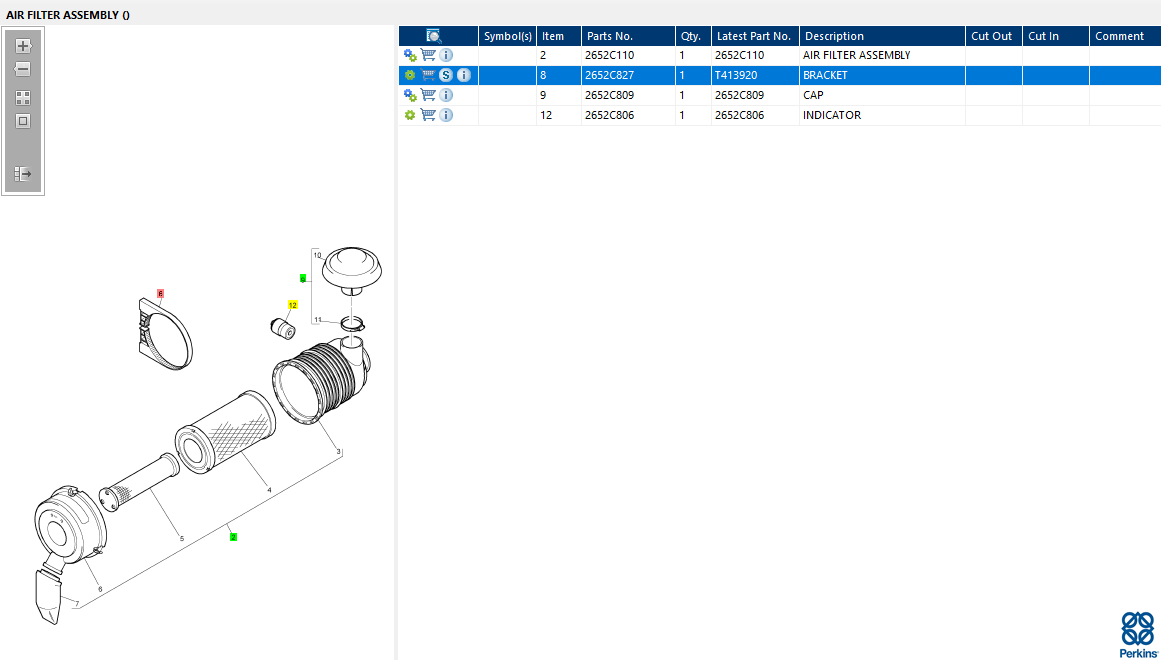Sort by the Parts No. column header

tap(629, 36)
